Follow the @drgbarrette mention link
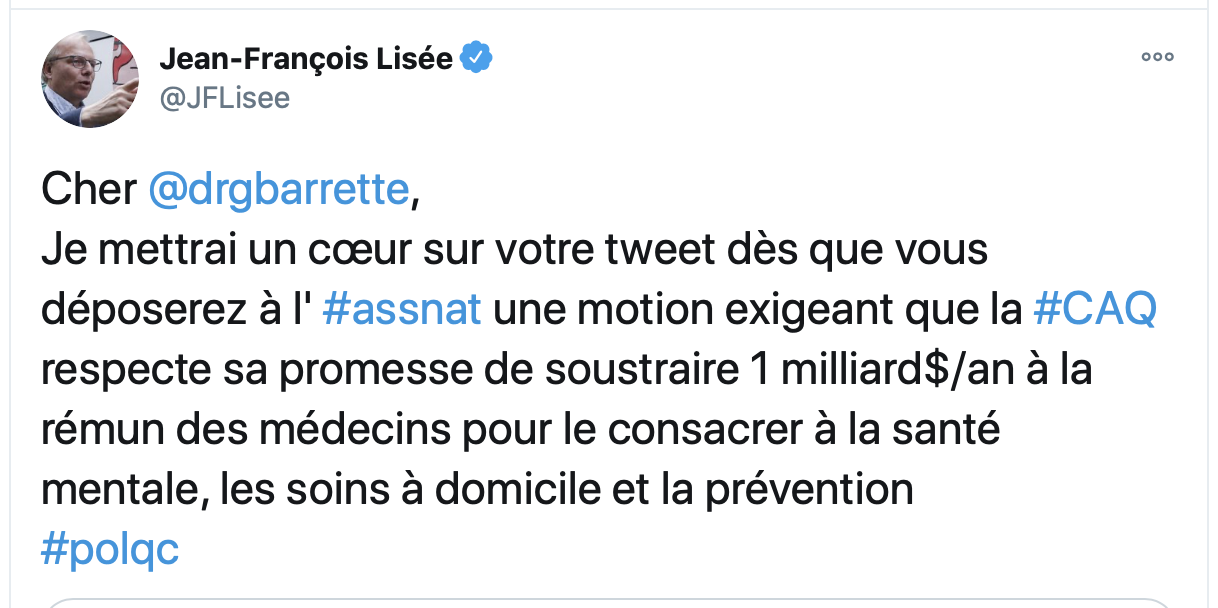 pyautogui.click(x=279, y=190)
